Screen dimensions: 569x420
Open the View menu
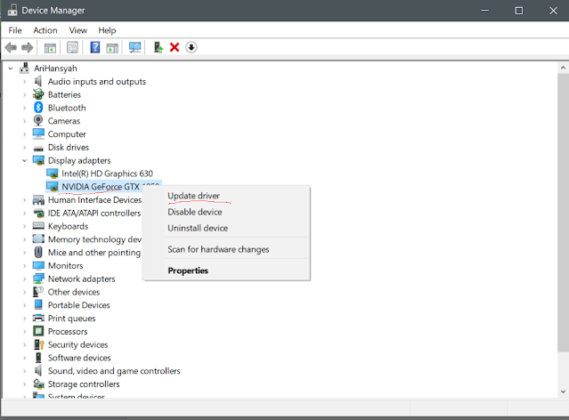(78, 30)
